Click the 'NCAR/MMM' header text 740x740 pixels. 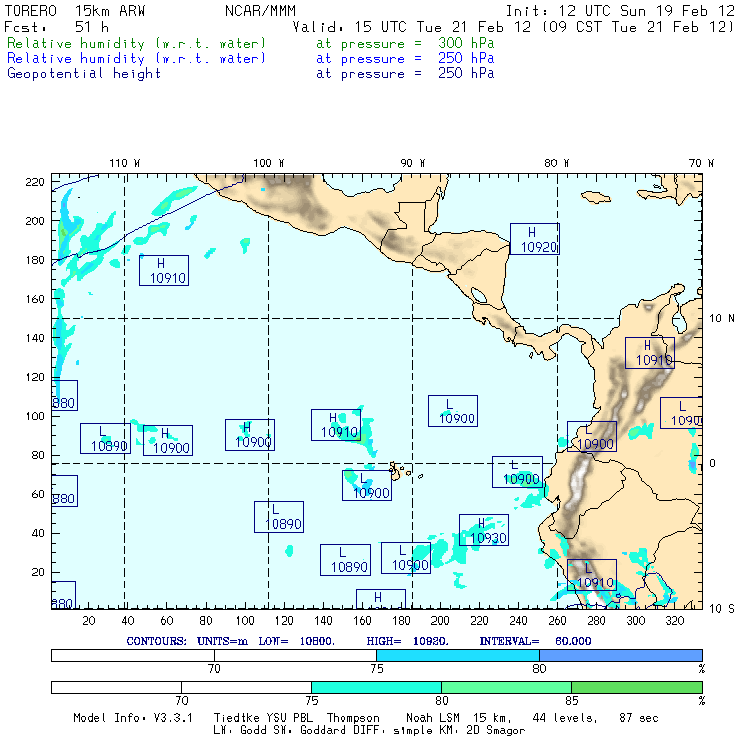pos(260,11)
